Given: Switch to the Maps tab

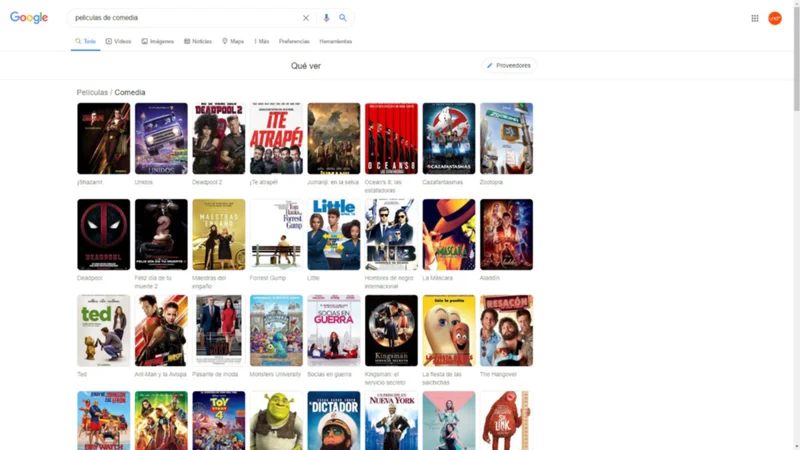Looking at the screenshot, I should [233, 41].
